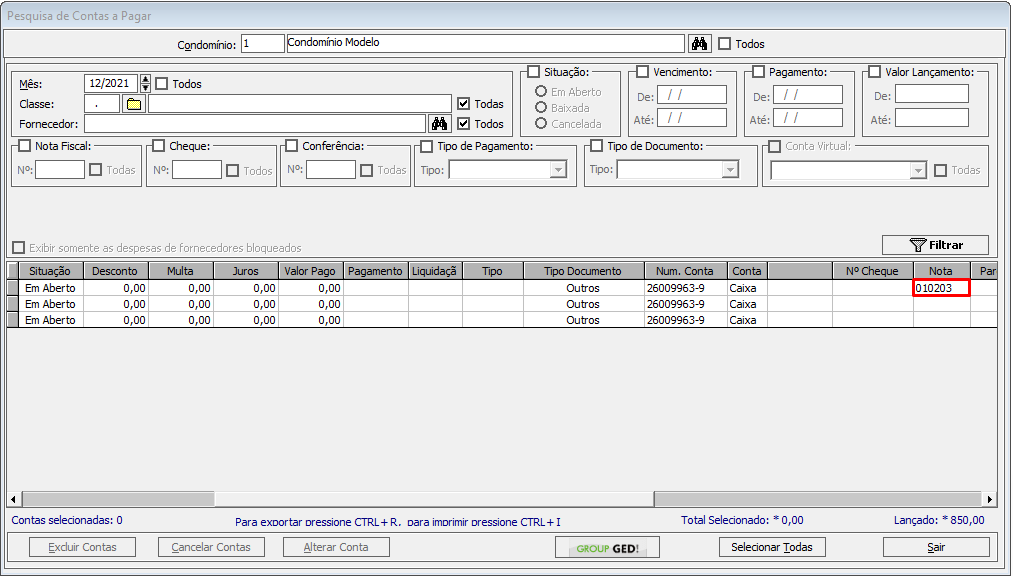Click the Nota cell 010203
Image resolution: width=1013 pixels, height=576 pixels.
pyautogui.click(x=941, y=288)
